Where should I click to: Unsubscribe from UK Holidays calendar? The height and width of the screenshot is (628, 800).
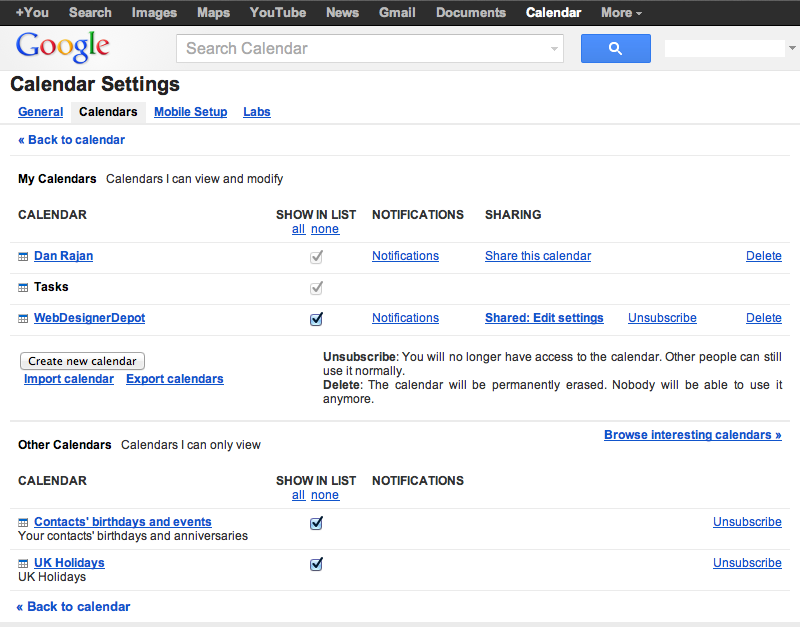pos(747,563)
